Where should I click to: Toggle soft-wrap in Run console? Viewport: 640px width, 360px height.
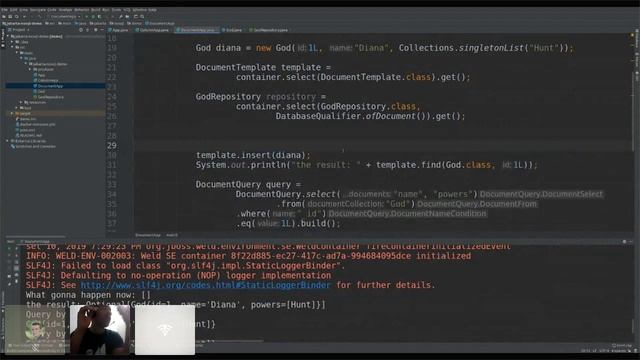16,262
